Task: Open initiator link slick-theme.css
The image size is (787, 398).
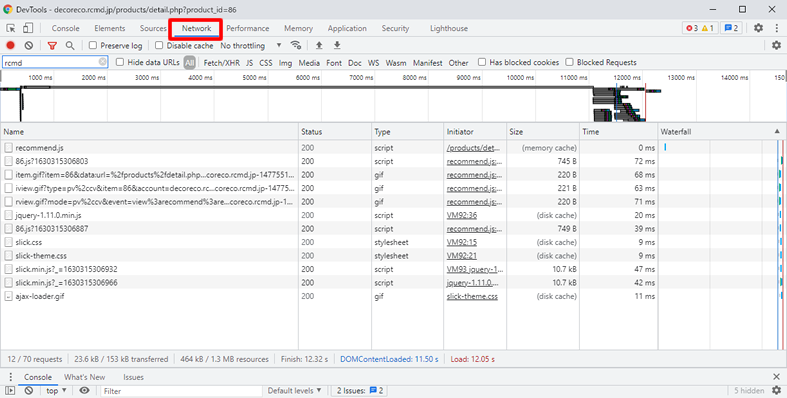Action: 472,296
